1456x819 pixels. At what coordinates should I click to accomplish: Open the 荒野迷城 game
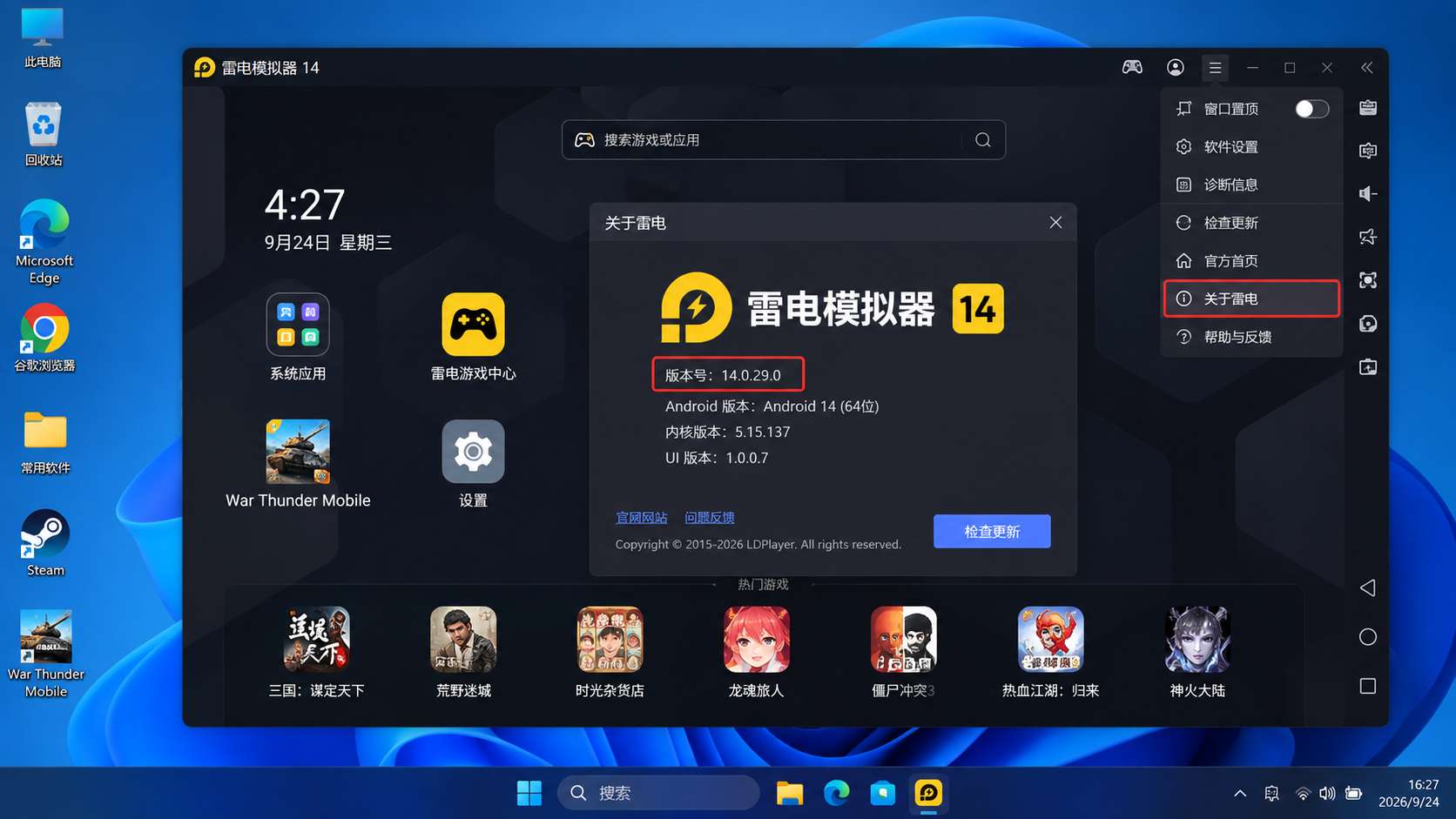pyautogui.click(x=463, y=653)
